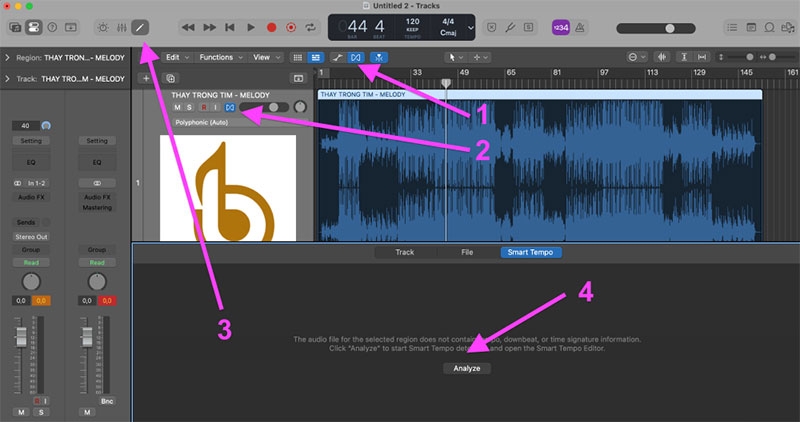Image resolution: width=800 pixels, height=422 pixels.
Task: Open the Library icon in the toolbar
Action: pyautogui.click(x=15, y=28)
